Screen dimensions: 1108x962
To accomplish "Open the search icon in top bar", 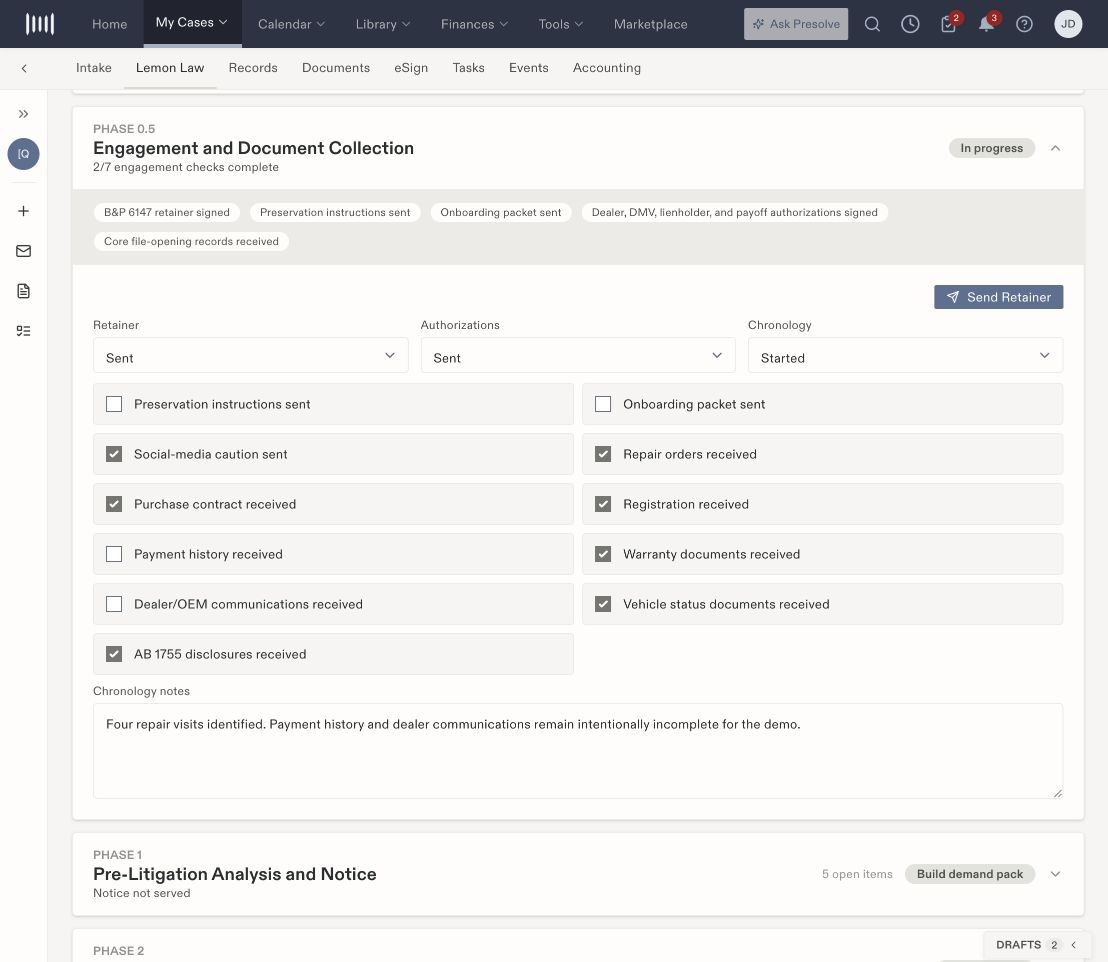I will pos(872,24).
